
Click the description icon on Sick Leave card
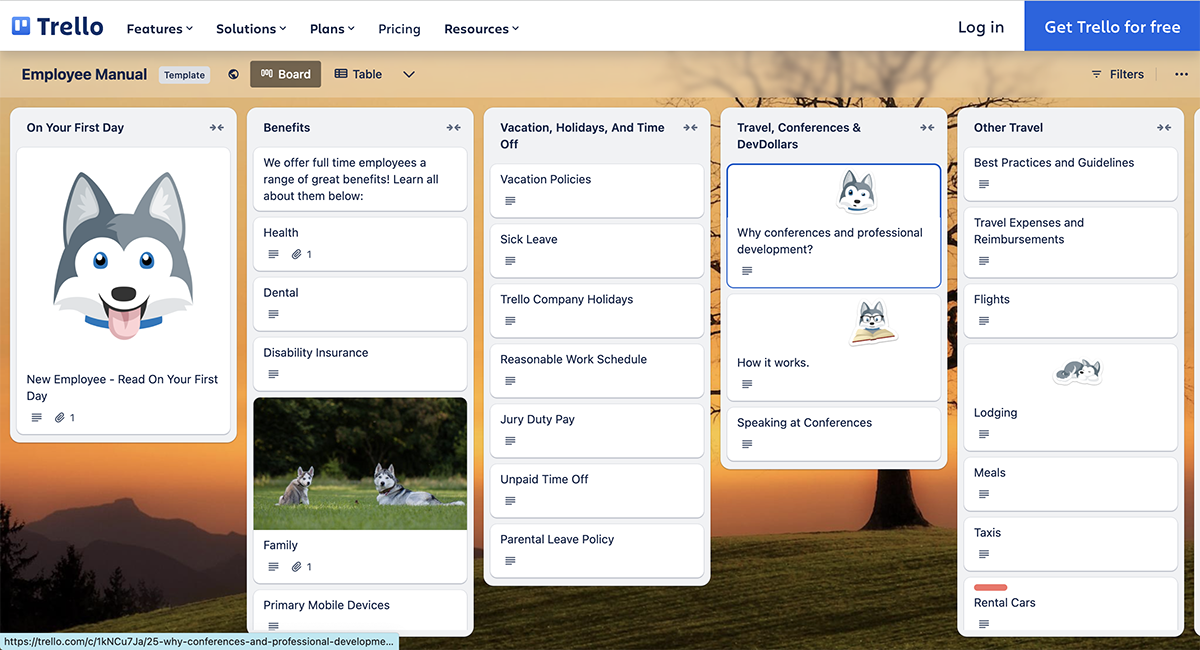pos(510,260)
